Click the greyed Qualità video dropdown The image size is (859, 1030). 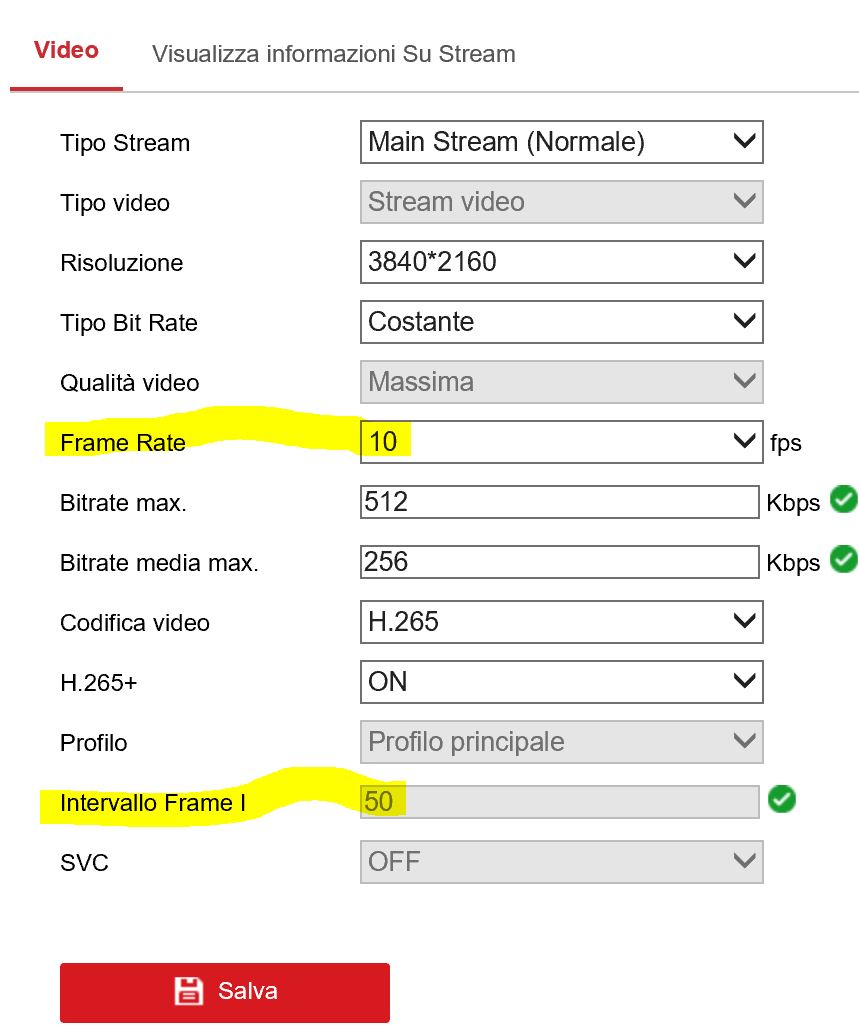[x=561, y=382]
